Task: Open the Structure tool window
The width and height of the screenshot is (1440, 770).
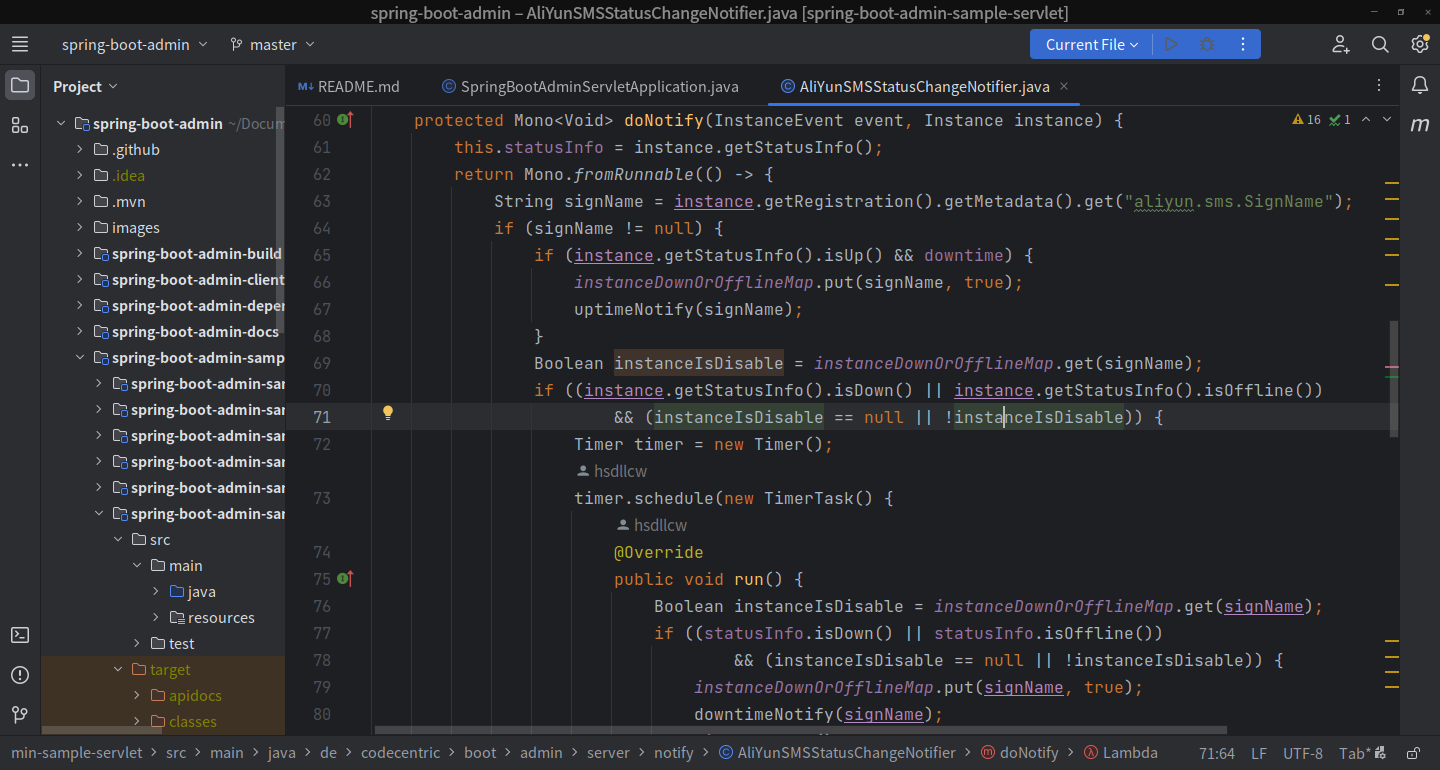Action: [x=20, y=125]
